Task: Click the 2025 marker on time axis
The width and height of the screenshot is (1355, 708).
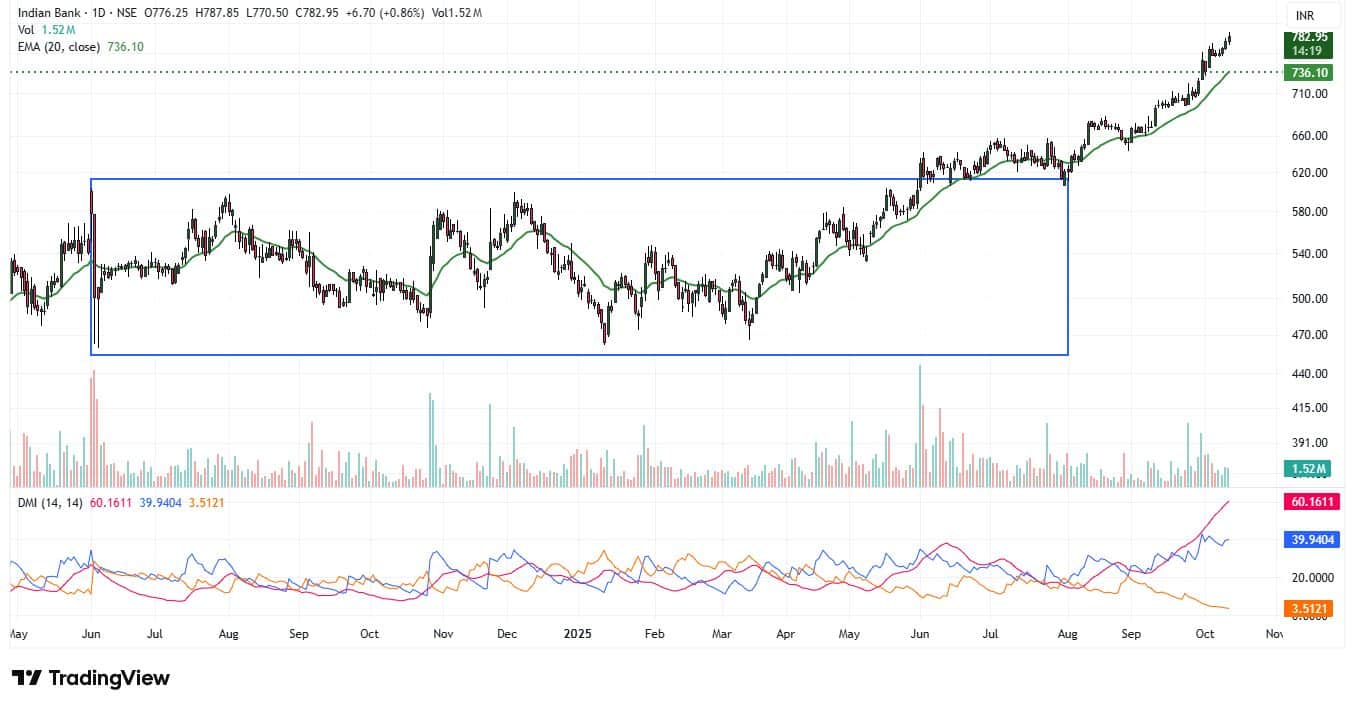Action: click(x=579, y=633)
